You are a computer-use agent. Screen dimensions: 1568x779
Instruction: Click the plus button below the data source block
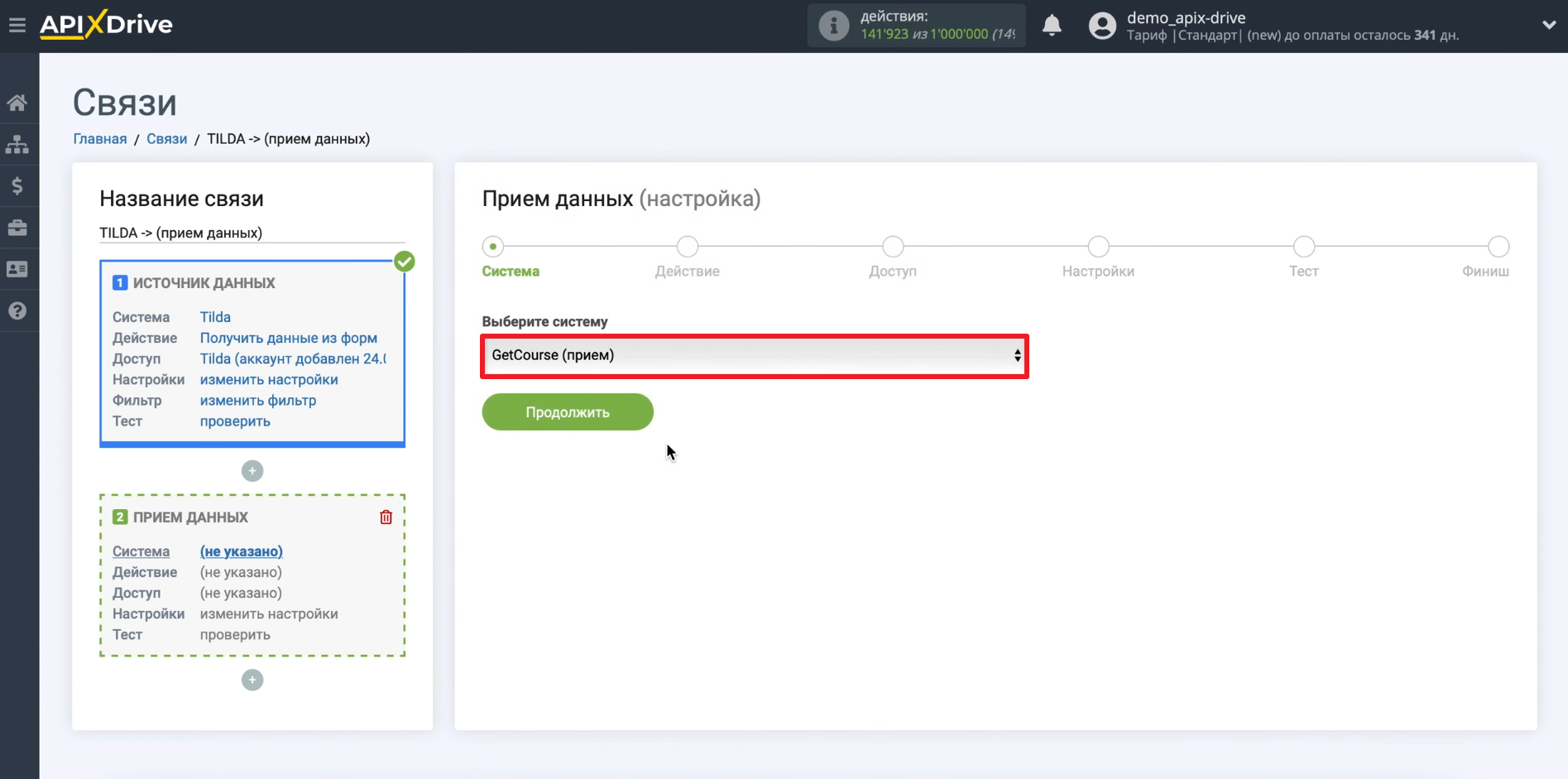point(252,471)
